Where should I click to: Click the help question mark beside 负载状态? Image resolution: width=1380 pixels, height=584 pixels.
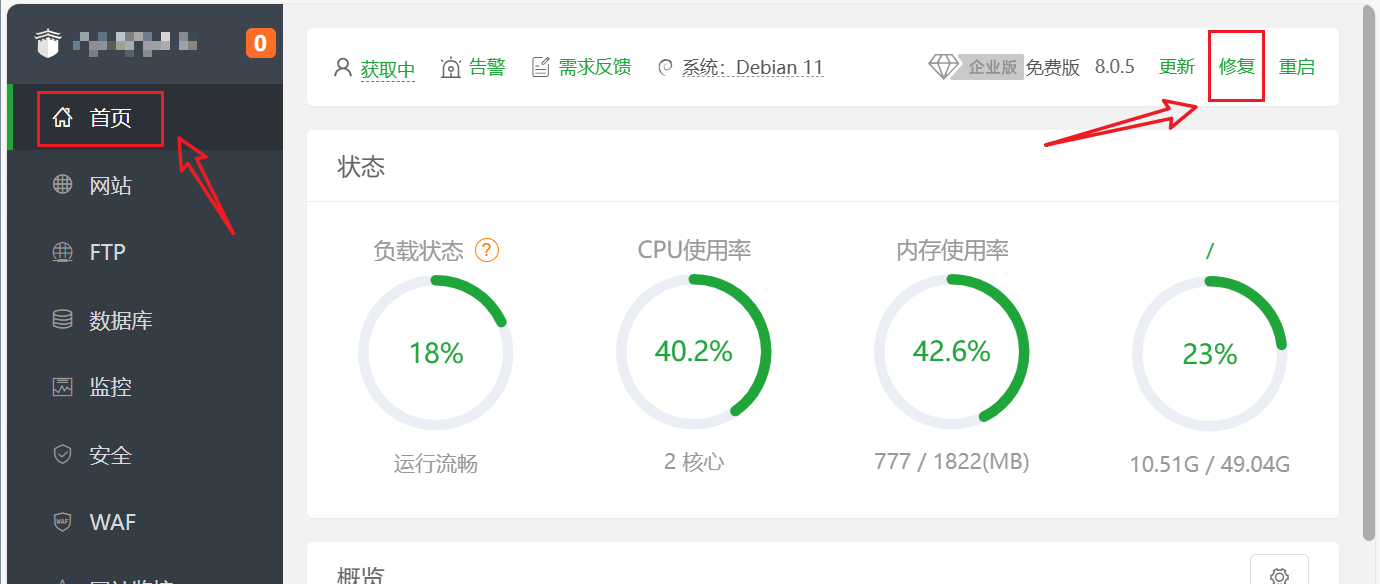pyautogui.click(x=487, y=251)
